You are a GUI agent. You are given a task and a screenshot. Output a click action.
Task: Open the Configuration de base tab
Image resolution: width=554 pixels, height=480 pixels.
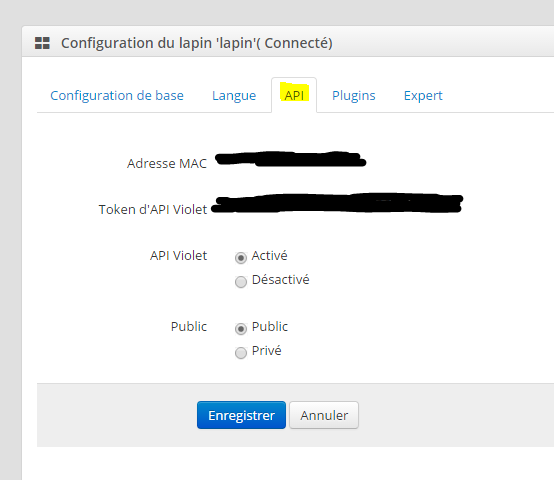pos(117,95)
